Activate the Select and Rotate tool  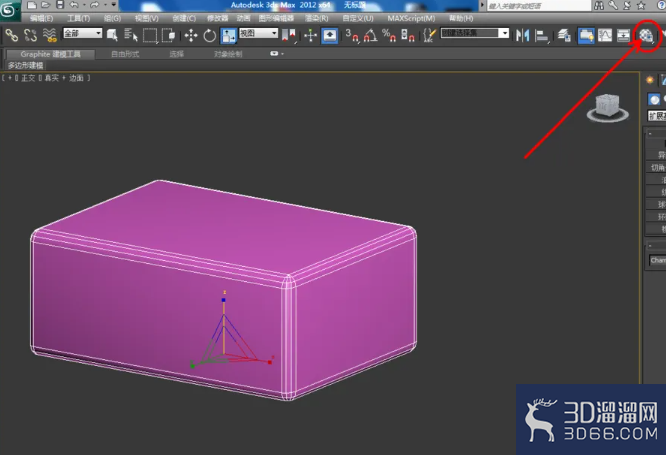[x=209, y=35]
